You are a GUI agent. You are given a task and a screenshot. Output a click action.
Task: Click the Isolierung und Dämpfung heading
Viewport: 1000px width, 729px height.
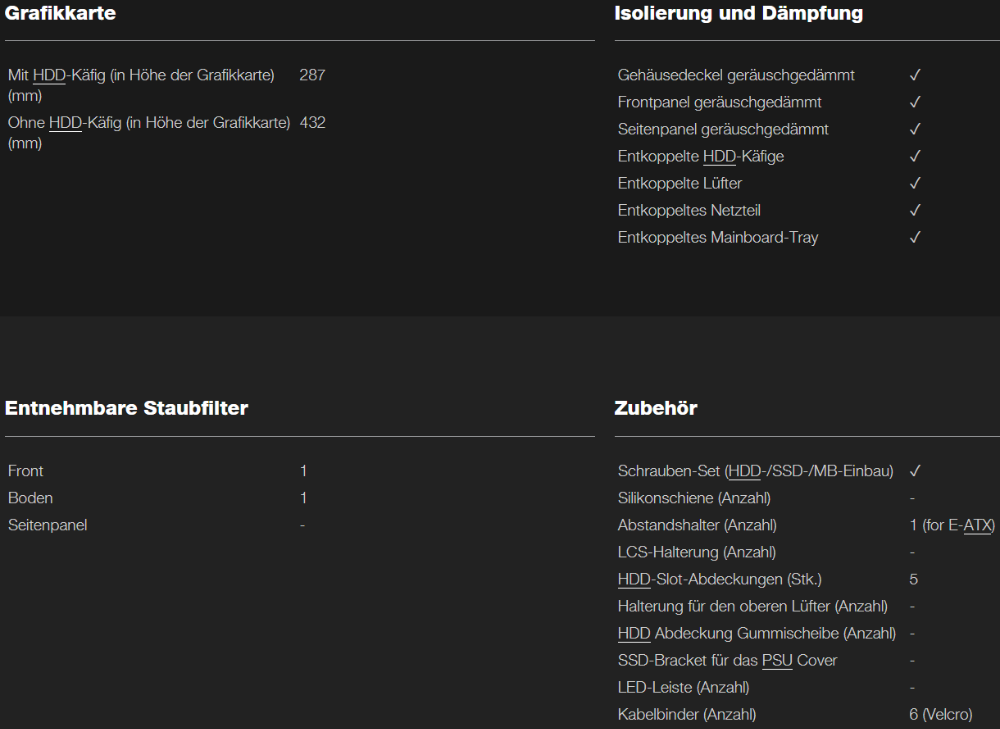pos(739,13)
